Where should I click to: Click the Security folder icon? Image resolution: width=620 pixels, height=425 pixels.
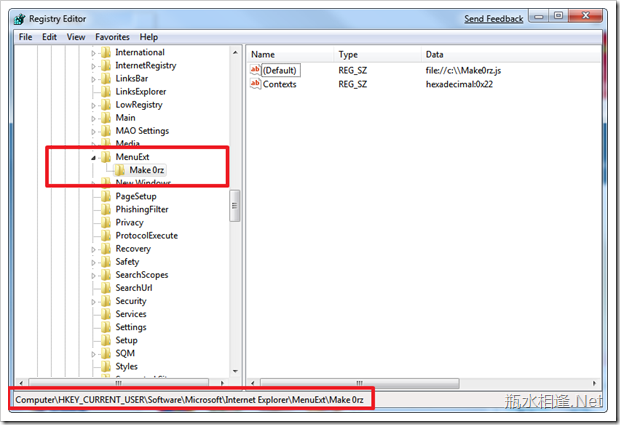point(106,301)
